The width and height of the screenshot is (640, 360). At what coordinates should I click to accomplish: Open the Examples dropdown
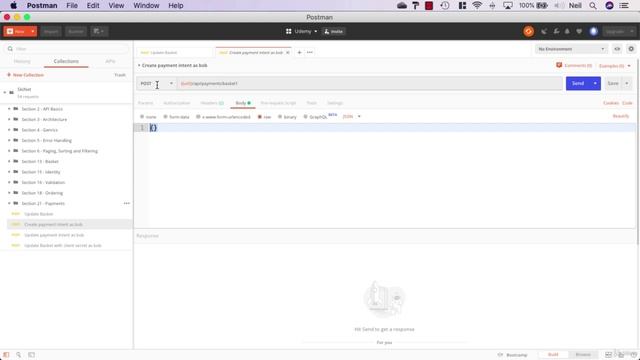[x=615, y=66]
